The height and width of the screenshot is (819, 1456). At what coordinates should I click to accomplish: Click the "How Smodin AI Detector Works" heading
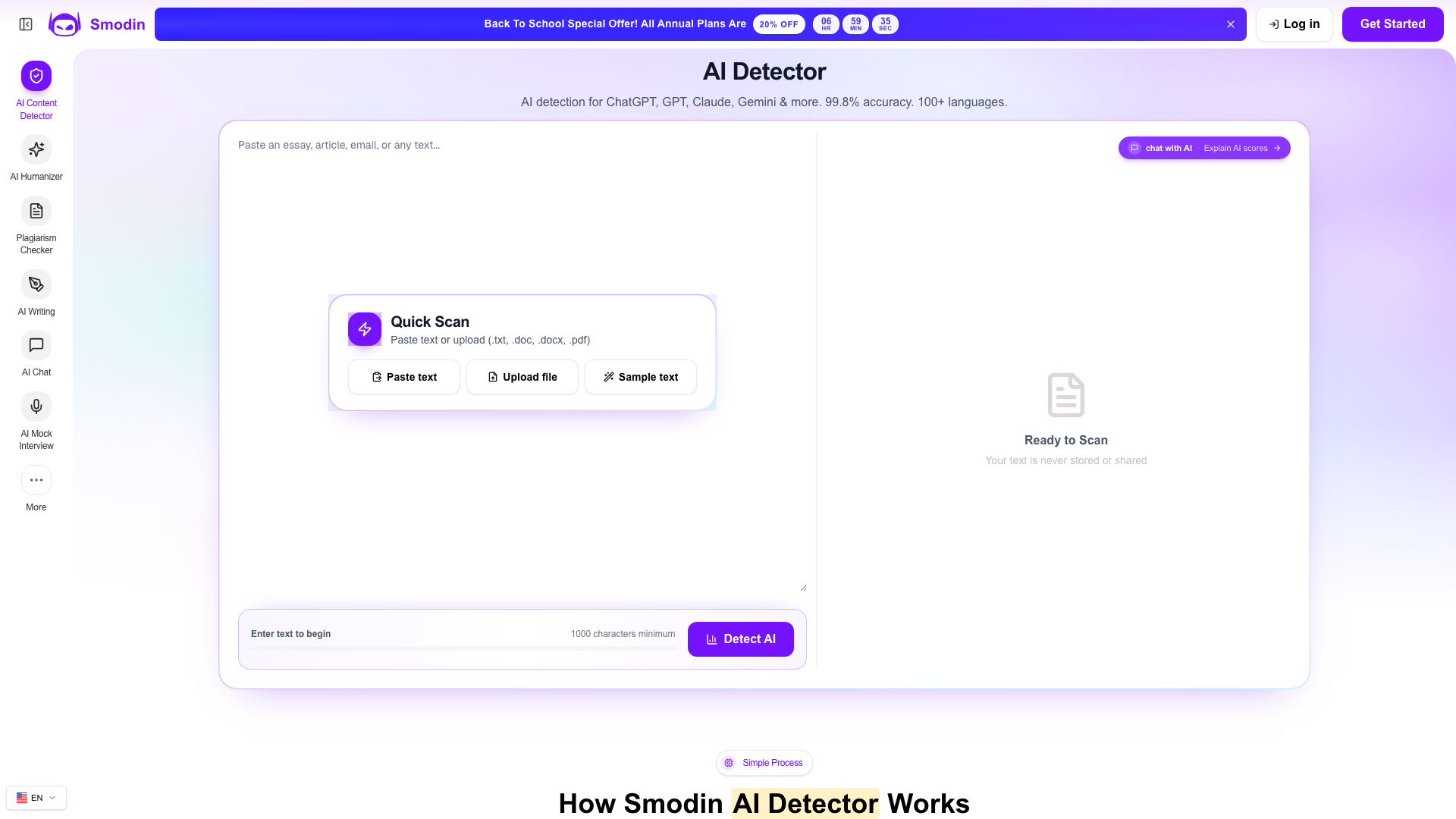point(764,804)
